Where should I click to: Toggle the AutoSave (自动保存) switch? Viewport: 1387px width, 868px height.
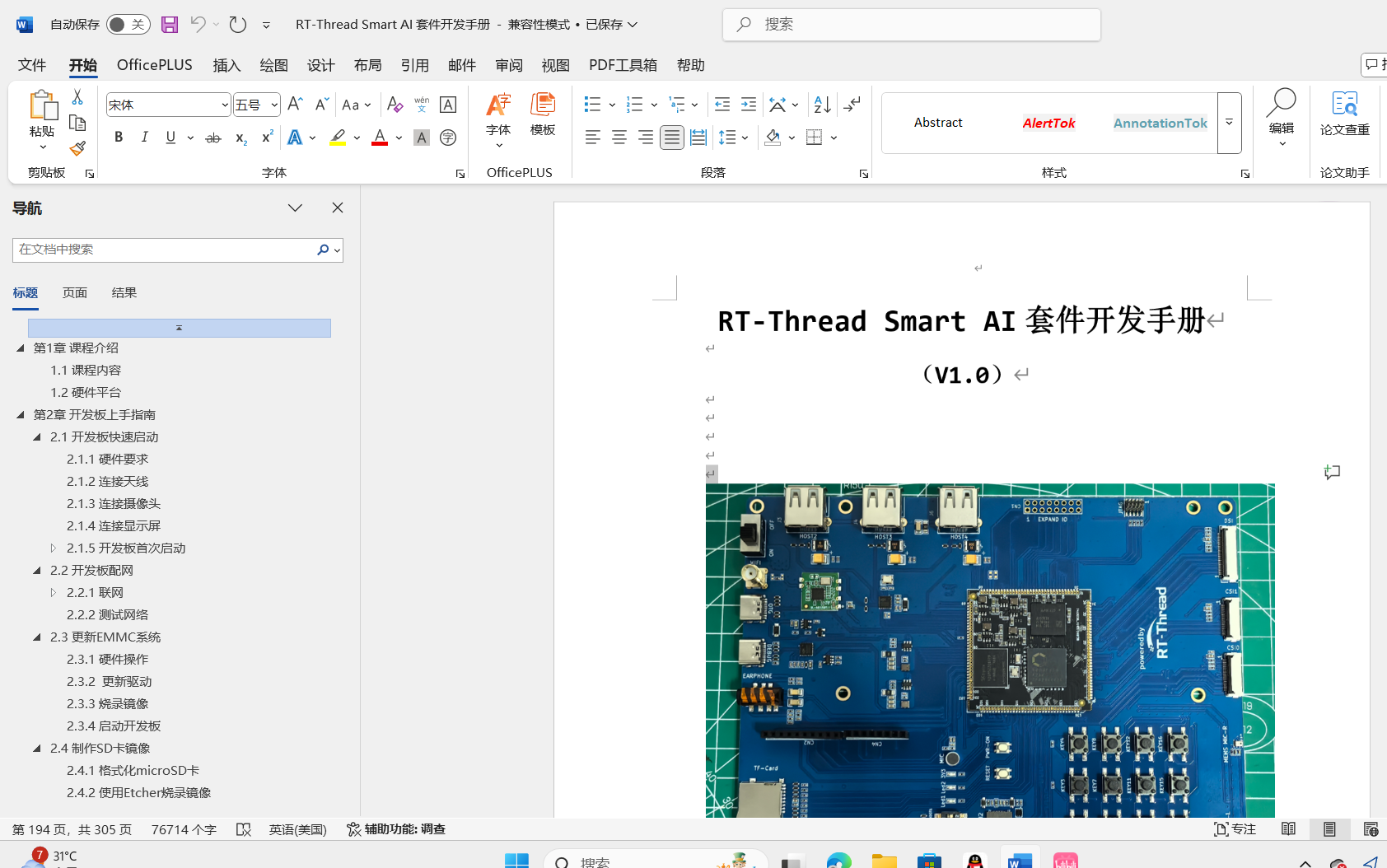[128, 25]
